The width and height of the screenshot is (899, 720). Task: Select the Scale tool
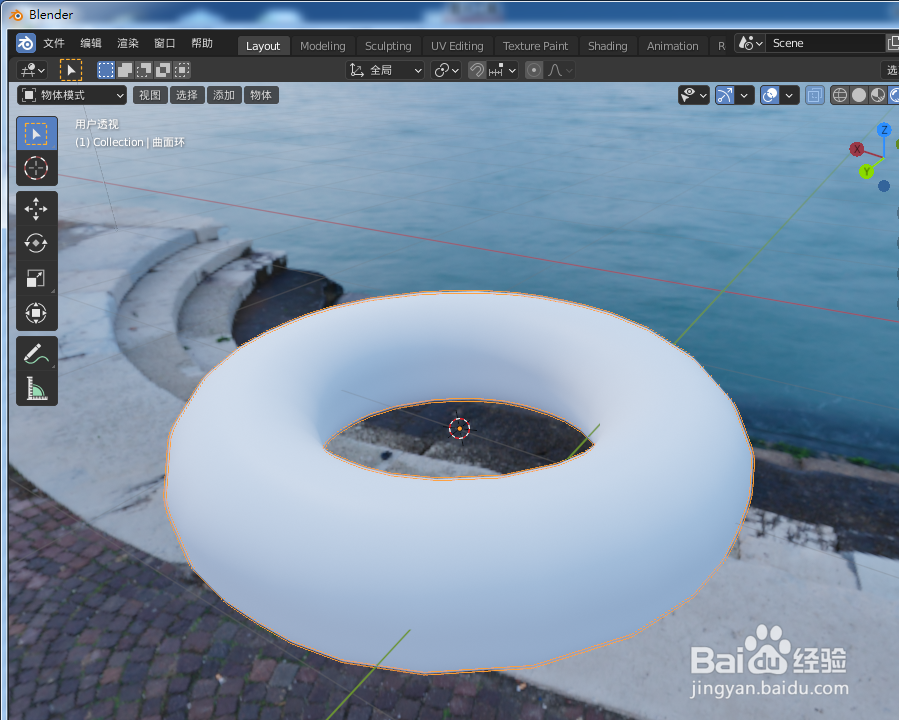pos(36,278)
